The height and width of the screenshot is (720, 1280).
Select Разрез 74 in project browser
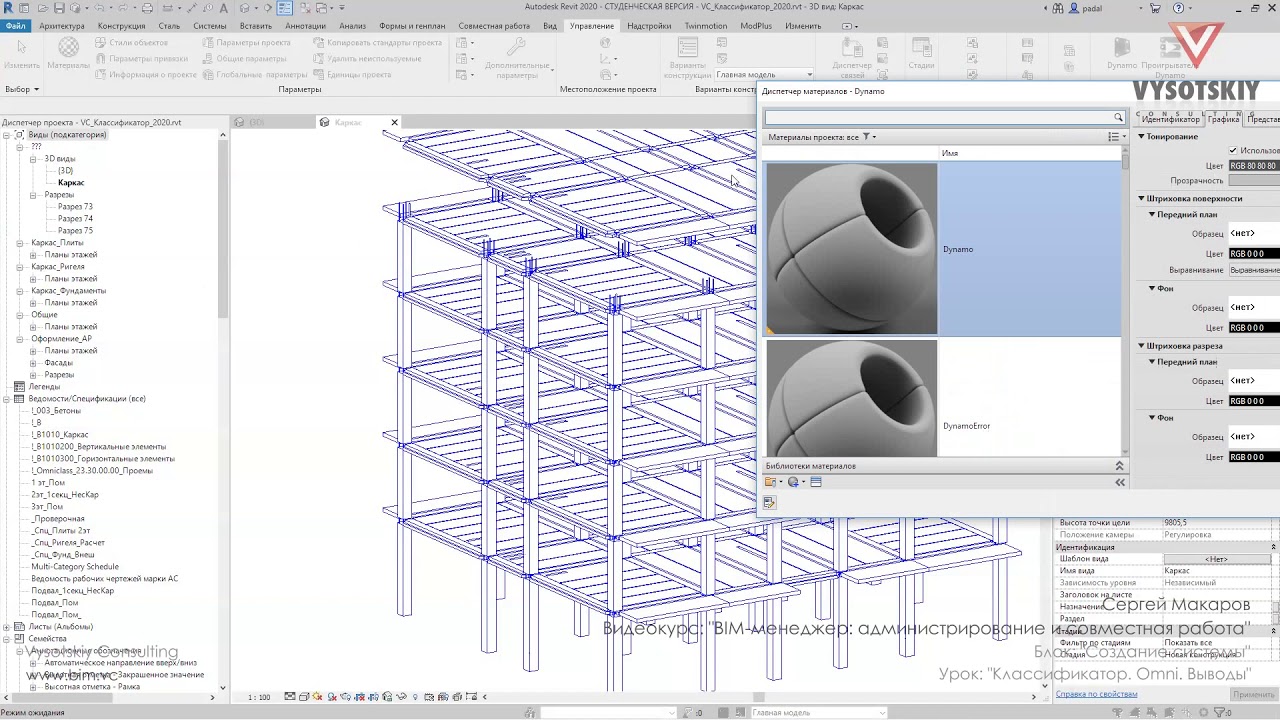75,219
